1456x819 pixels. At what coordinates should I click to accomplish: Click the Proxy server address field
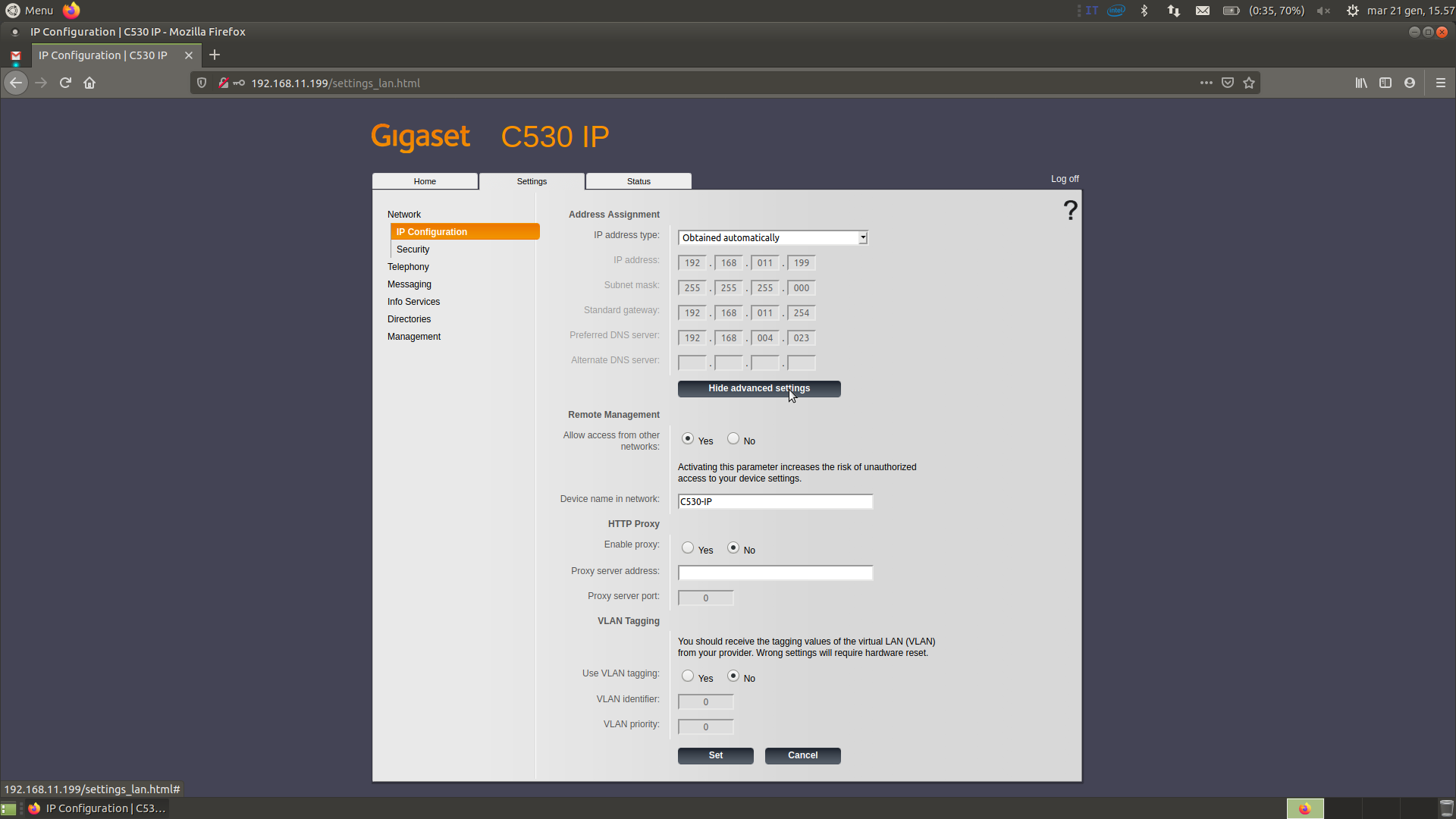click(775, 573)
